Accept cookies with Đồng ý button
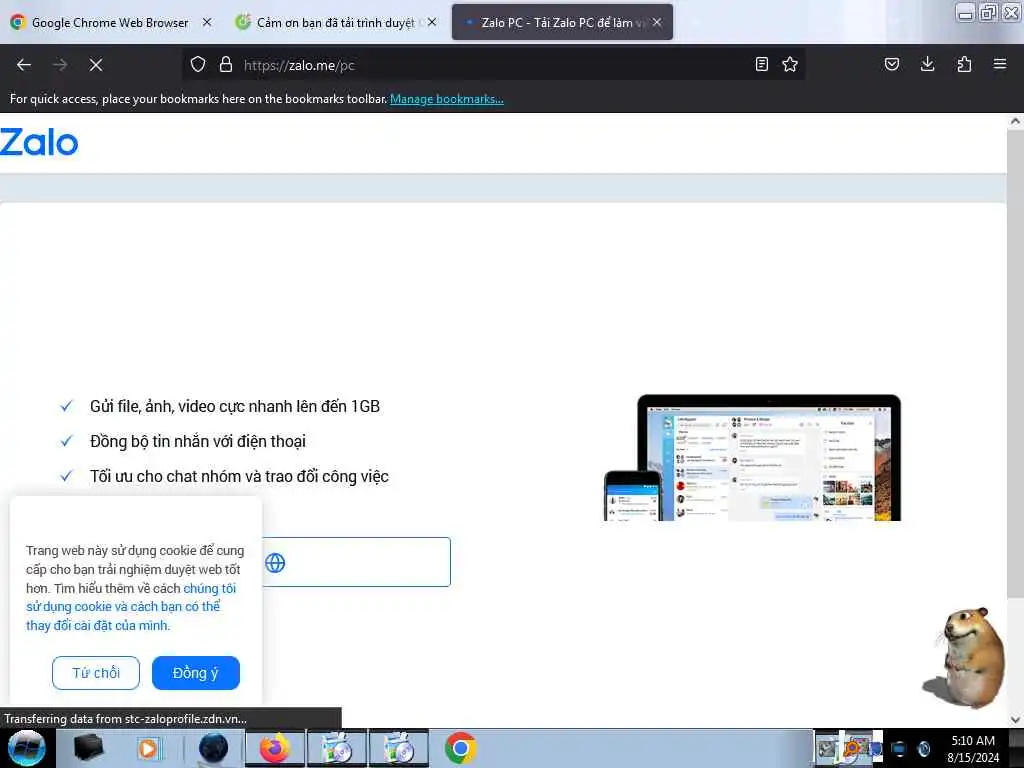The height and width of the screenshot is (768, 1024). 196,673
